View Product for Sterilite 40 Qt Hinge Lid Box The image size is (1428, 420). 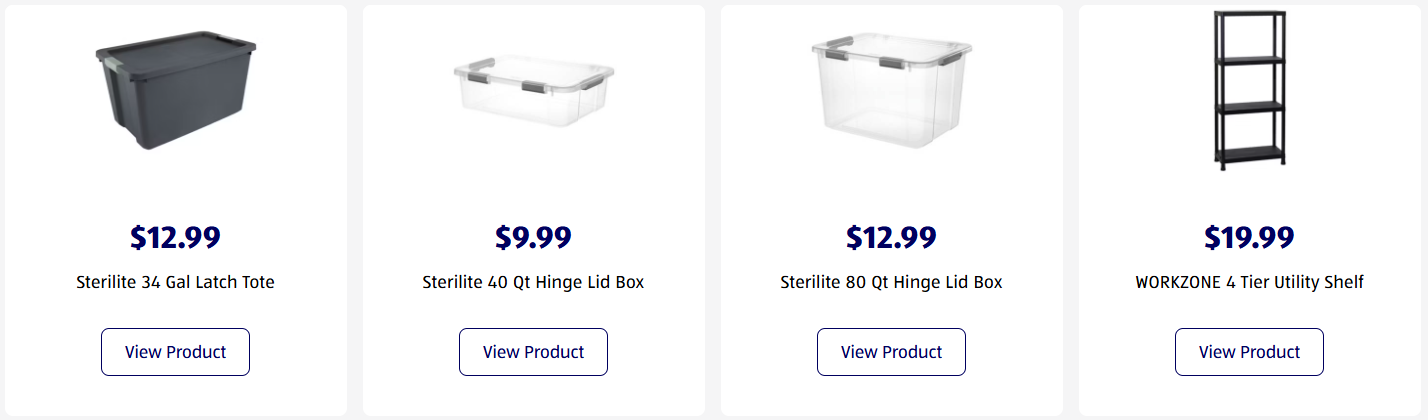[533, 352]
